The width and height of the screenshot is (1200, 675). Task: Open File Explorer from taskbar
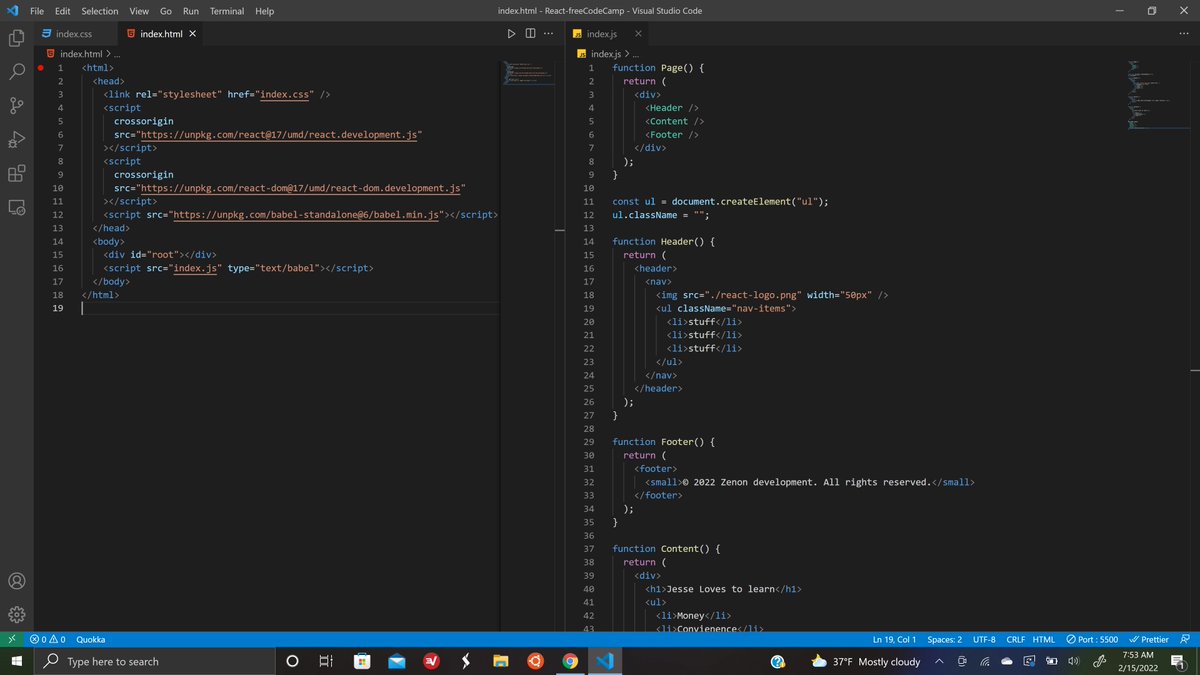500,661
